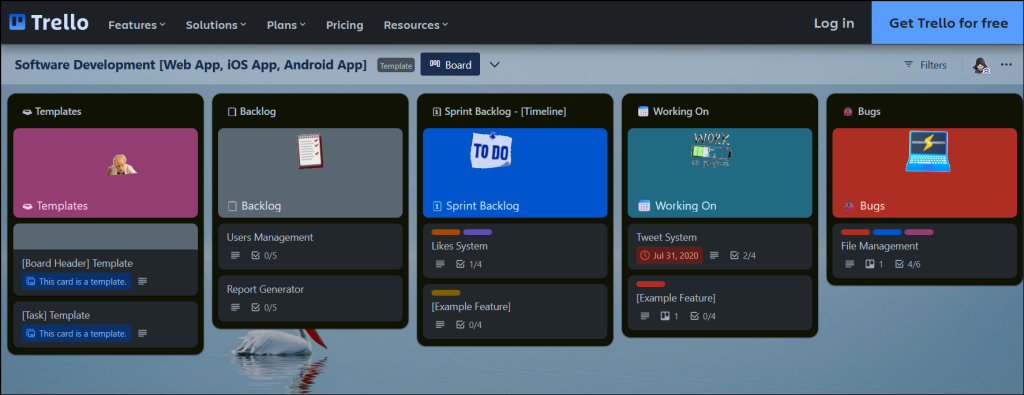
Task: Click description icon on [Task] Template card
Action: [142, 333]
